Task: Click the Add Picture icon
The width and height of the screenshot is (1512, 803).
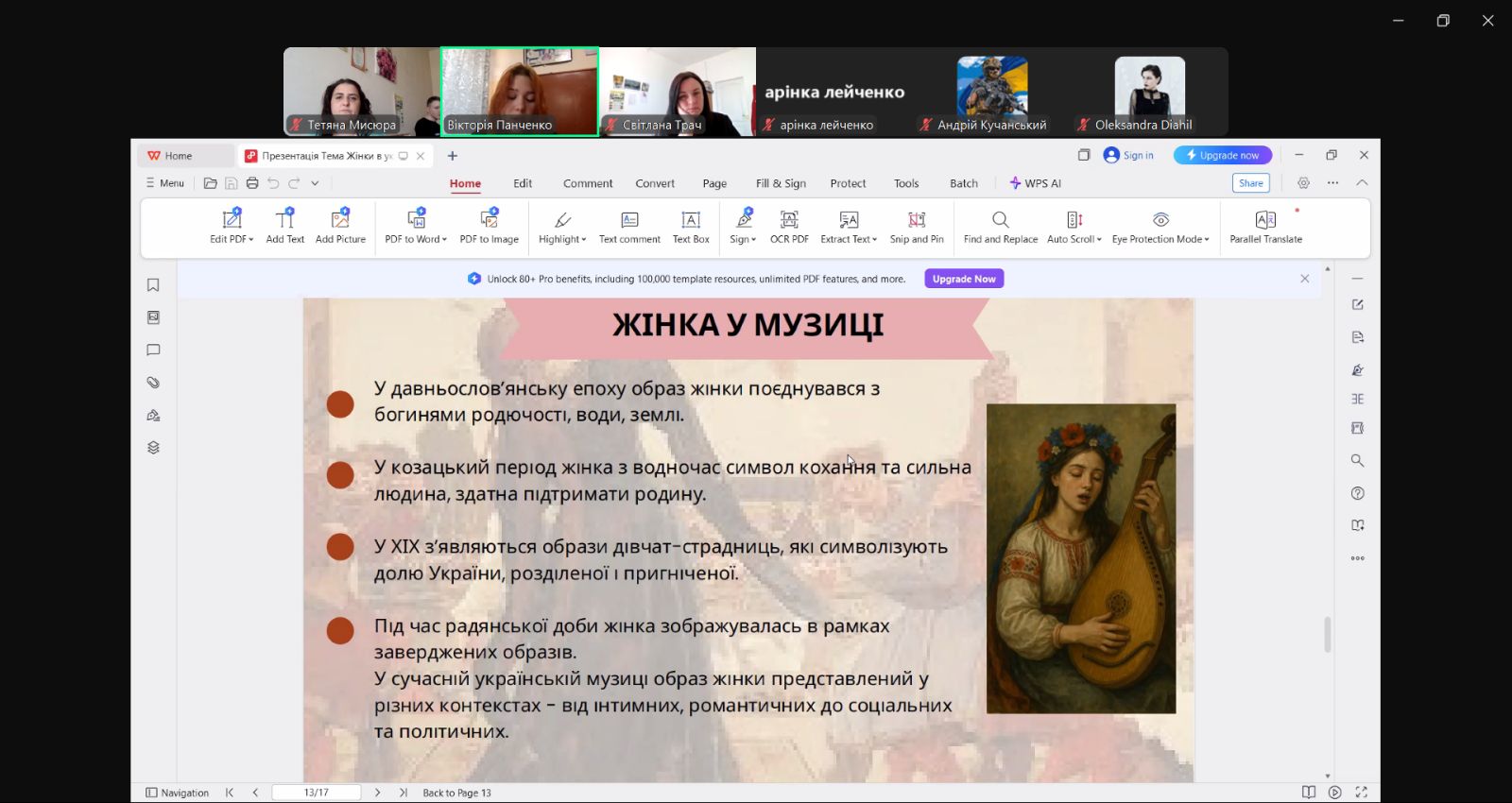Action: coord(340,220)
